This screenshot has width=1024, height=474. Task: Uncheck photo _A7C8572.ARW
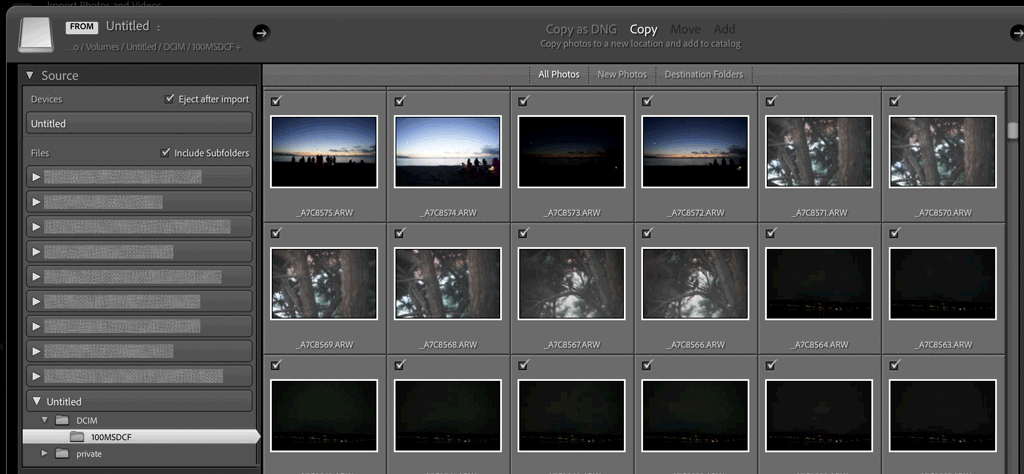[647, 101]
